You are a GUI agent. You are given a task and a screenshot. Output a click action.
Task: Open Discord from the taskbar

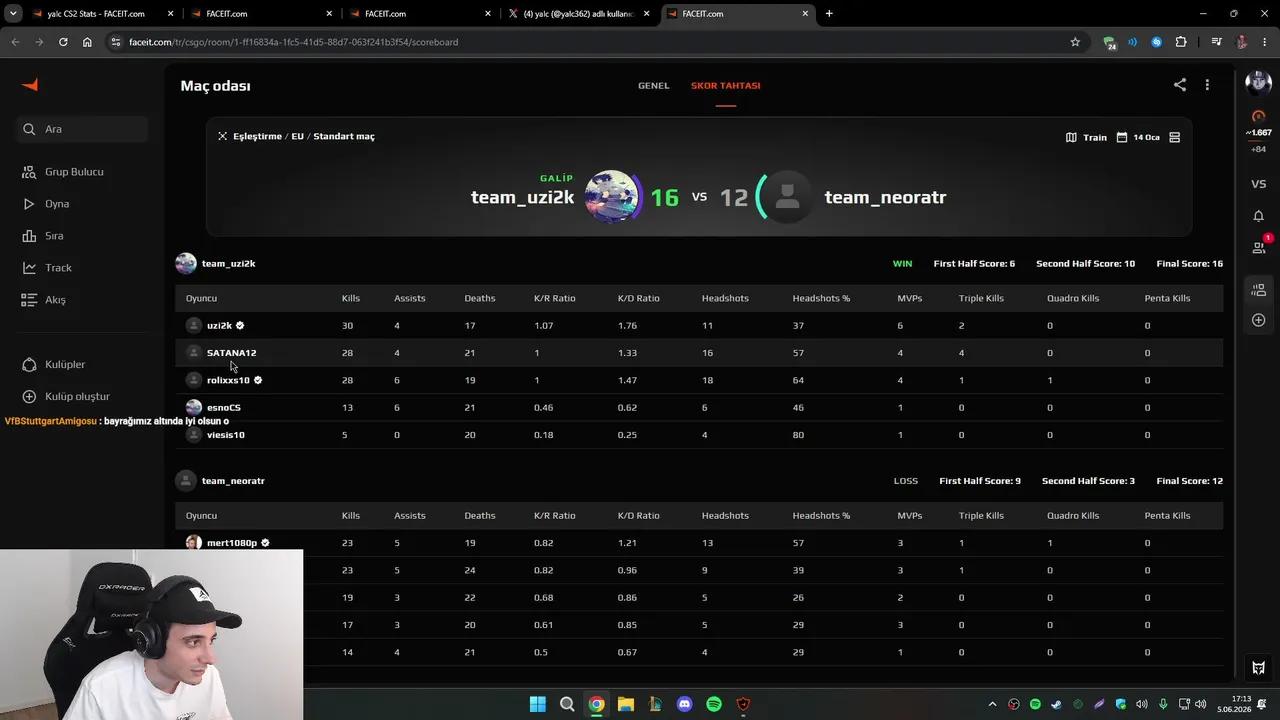[684, 704]
